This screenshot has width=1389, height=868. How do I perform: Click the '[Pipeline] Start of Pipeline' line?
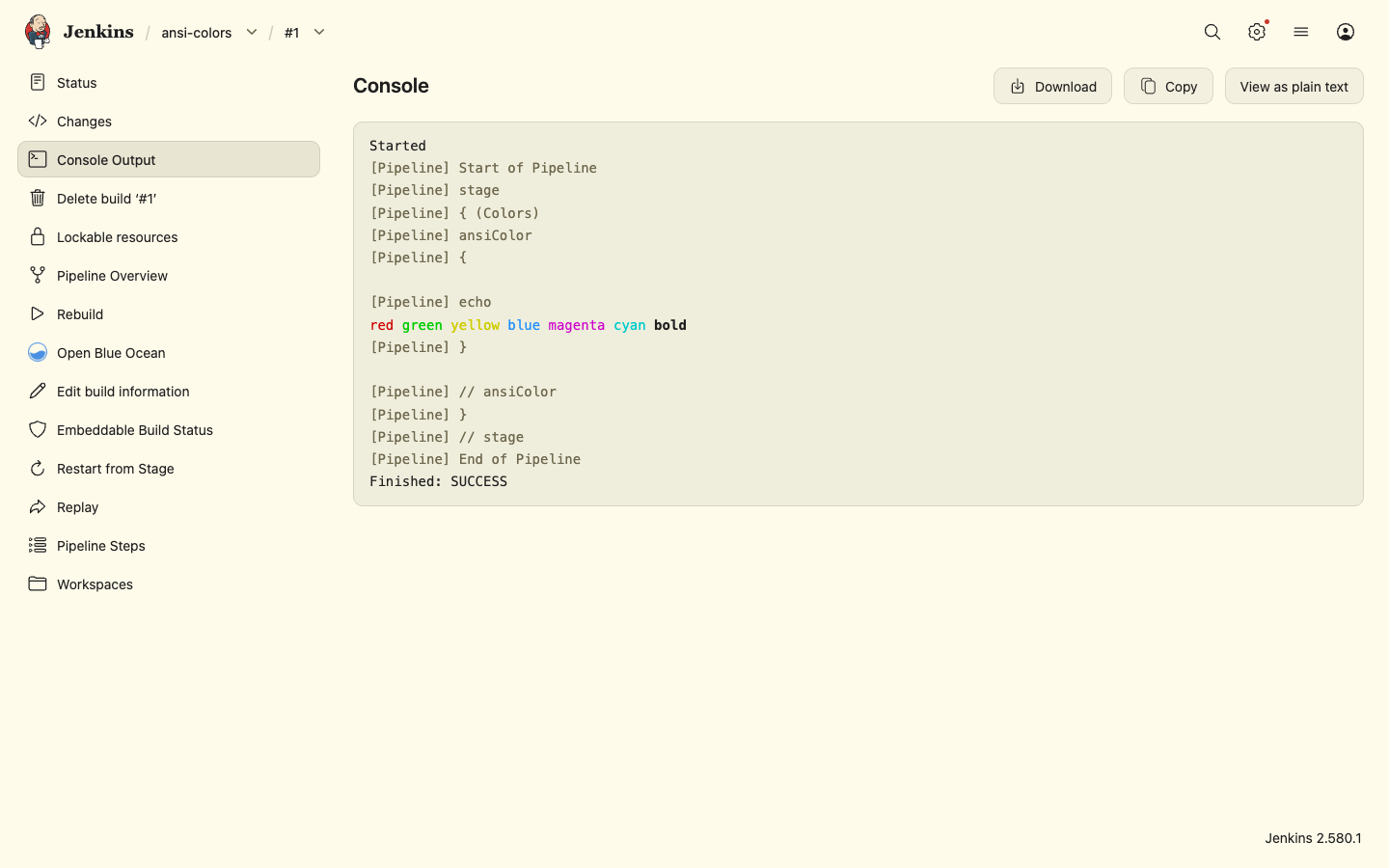tap(483, 168)
